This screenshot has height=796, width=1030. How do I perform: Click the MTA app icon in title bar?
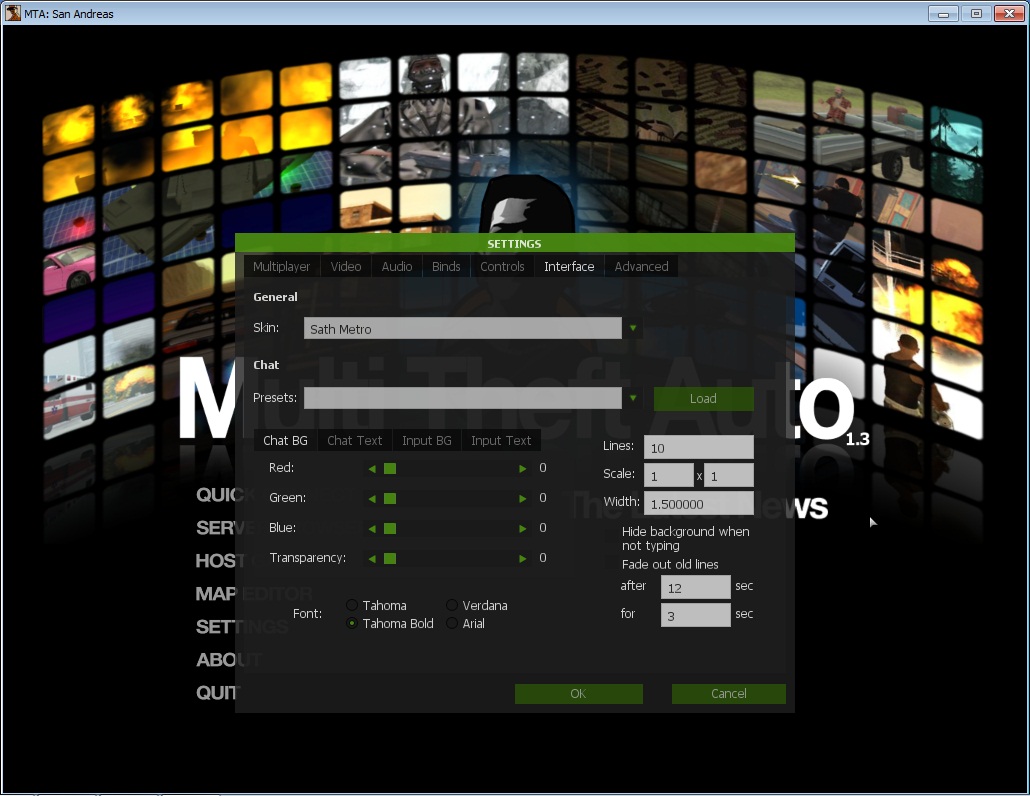13,13
